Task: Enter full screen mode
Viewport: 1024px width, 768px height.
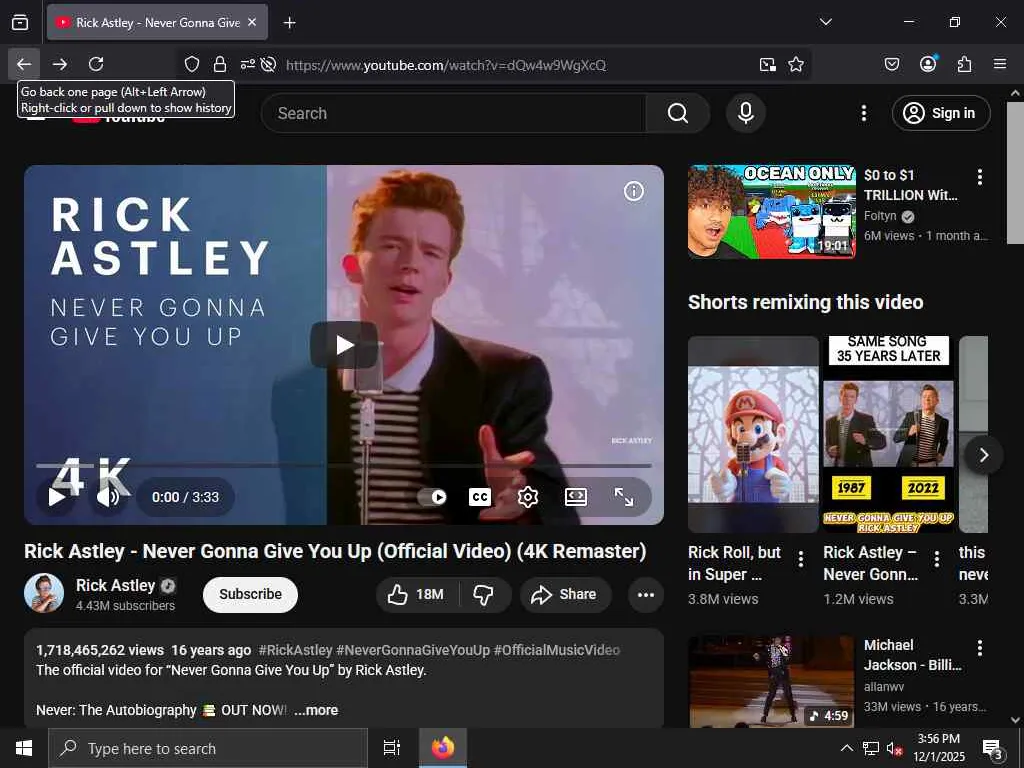Action: click(x=624, y=497)
